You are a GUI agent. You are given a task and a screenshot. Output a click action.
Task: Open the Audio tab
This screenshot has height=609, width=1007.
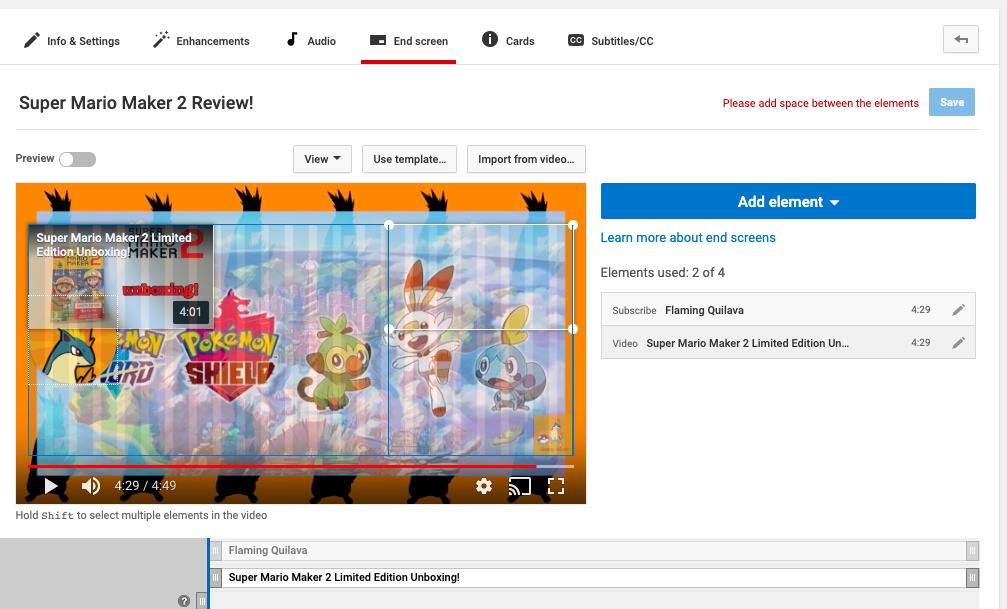(310, 40)
